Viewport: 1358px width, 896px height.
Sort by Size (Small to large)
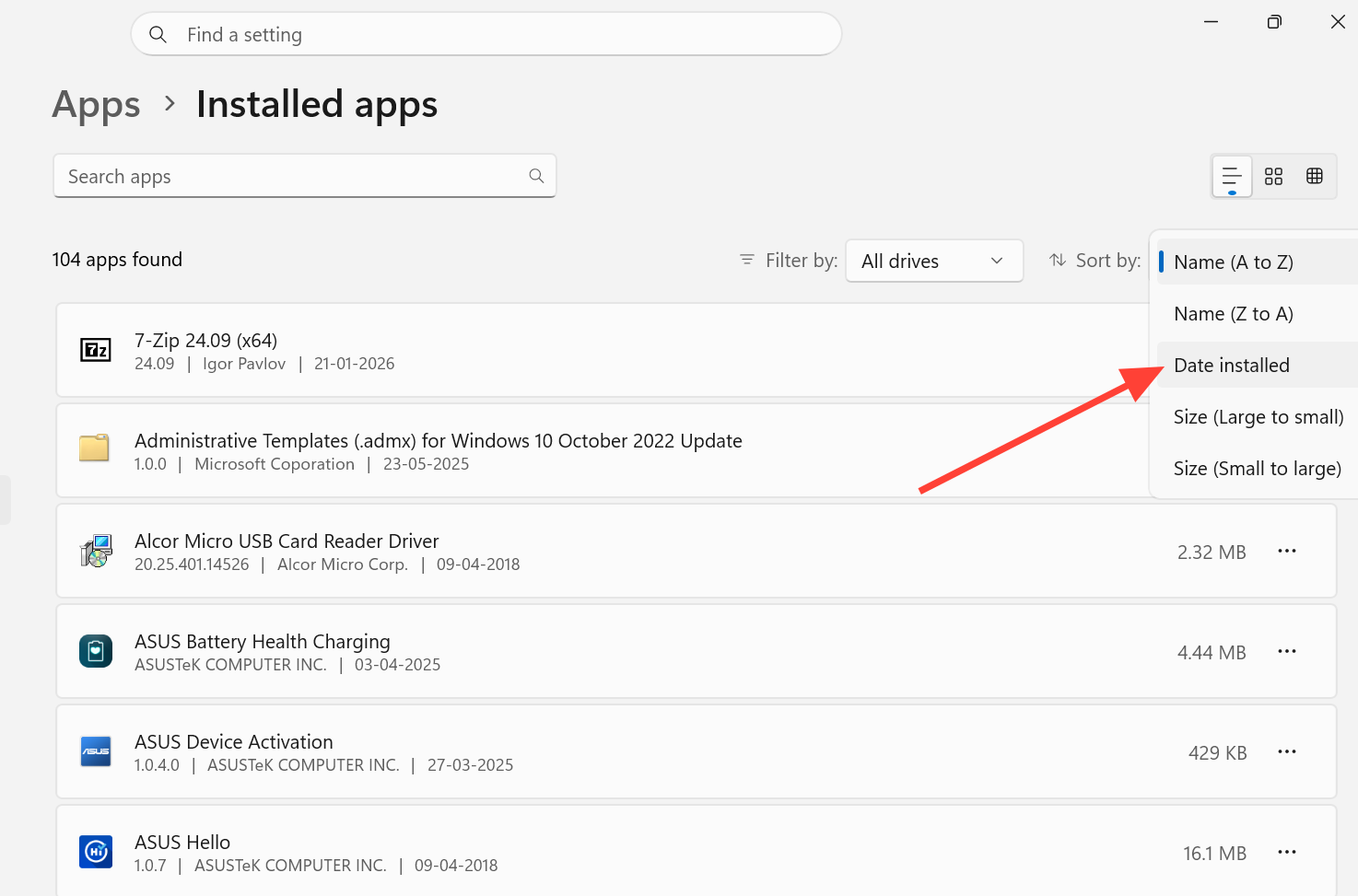click(x=1257, y=469)
